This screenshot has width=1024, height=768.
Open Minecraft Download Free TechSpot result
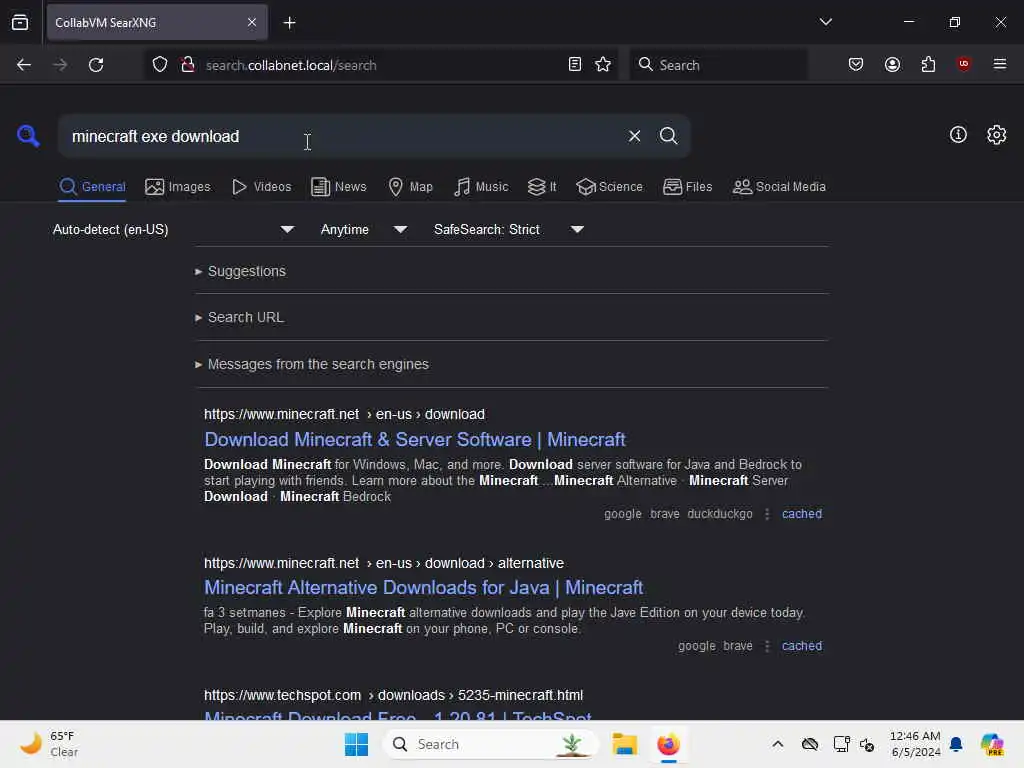click(x=398, y=714)
